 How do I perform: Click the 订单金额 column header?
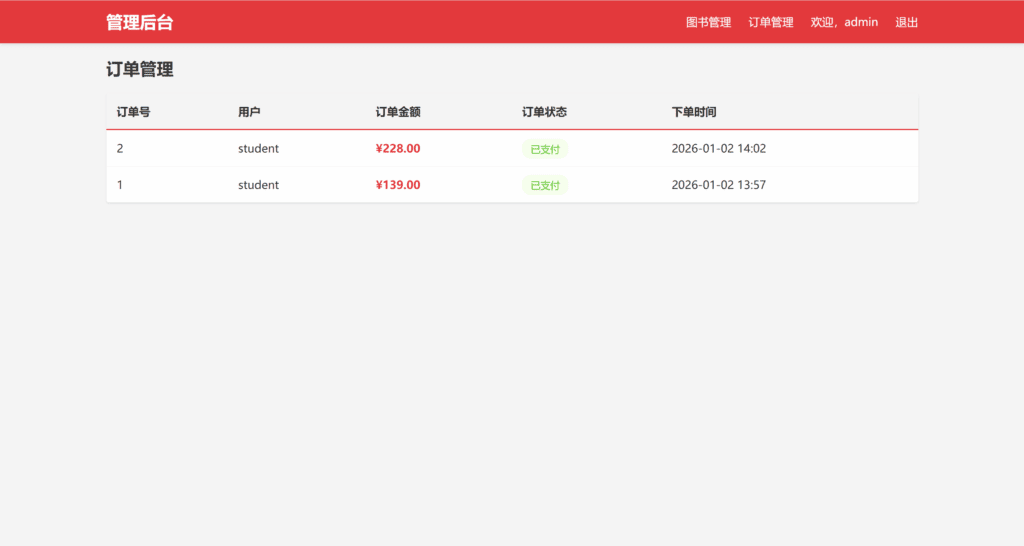(x=397, y=112)
